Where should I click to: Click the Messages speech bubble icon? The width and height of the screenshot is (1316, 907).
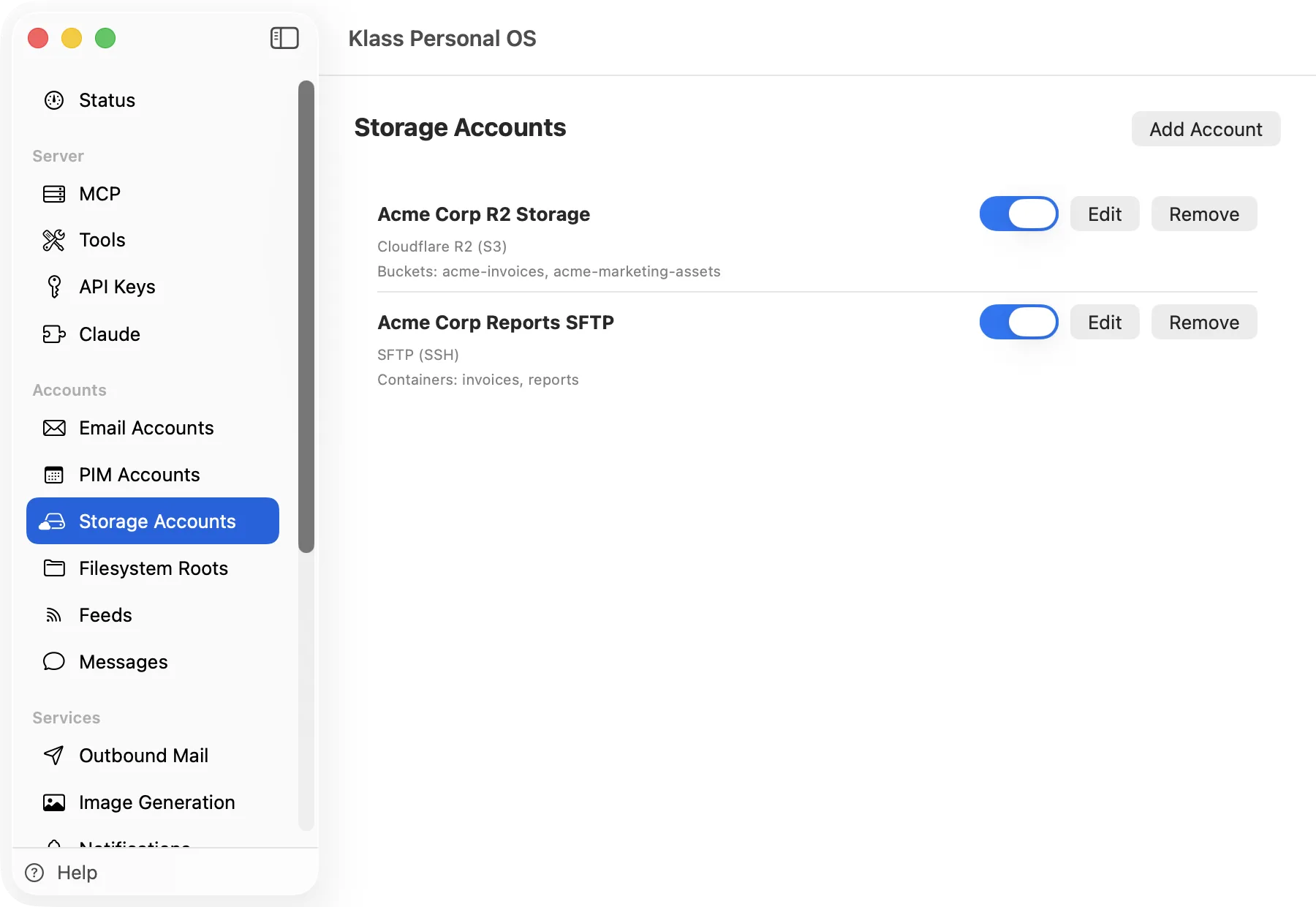(54, 662)
